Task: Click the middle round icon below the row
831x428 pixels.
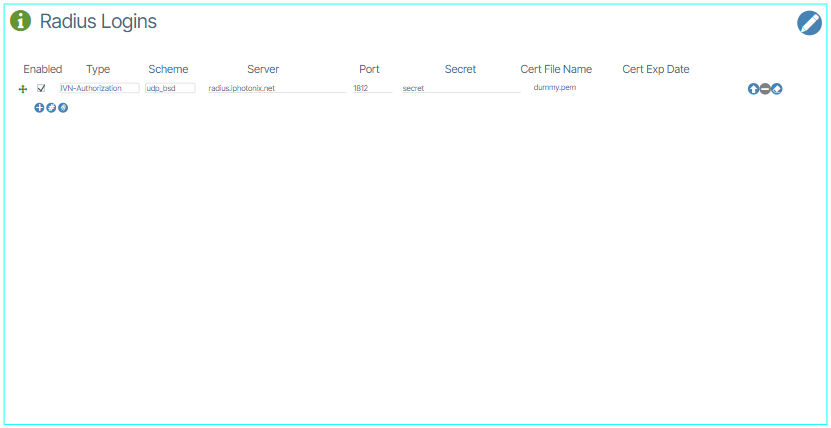Action: 51,107
